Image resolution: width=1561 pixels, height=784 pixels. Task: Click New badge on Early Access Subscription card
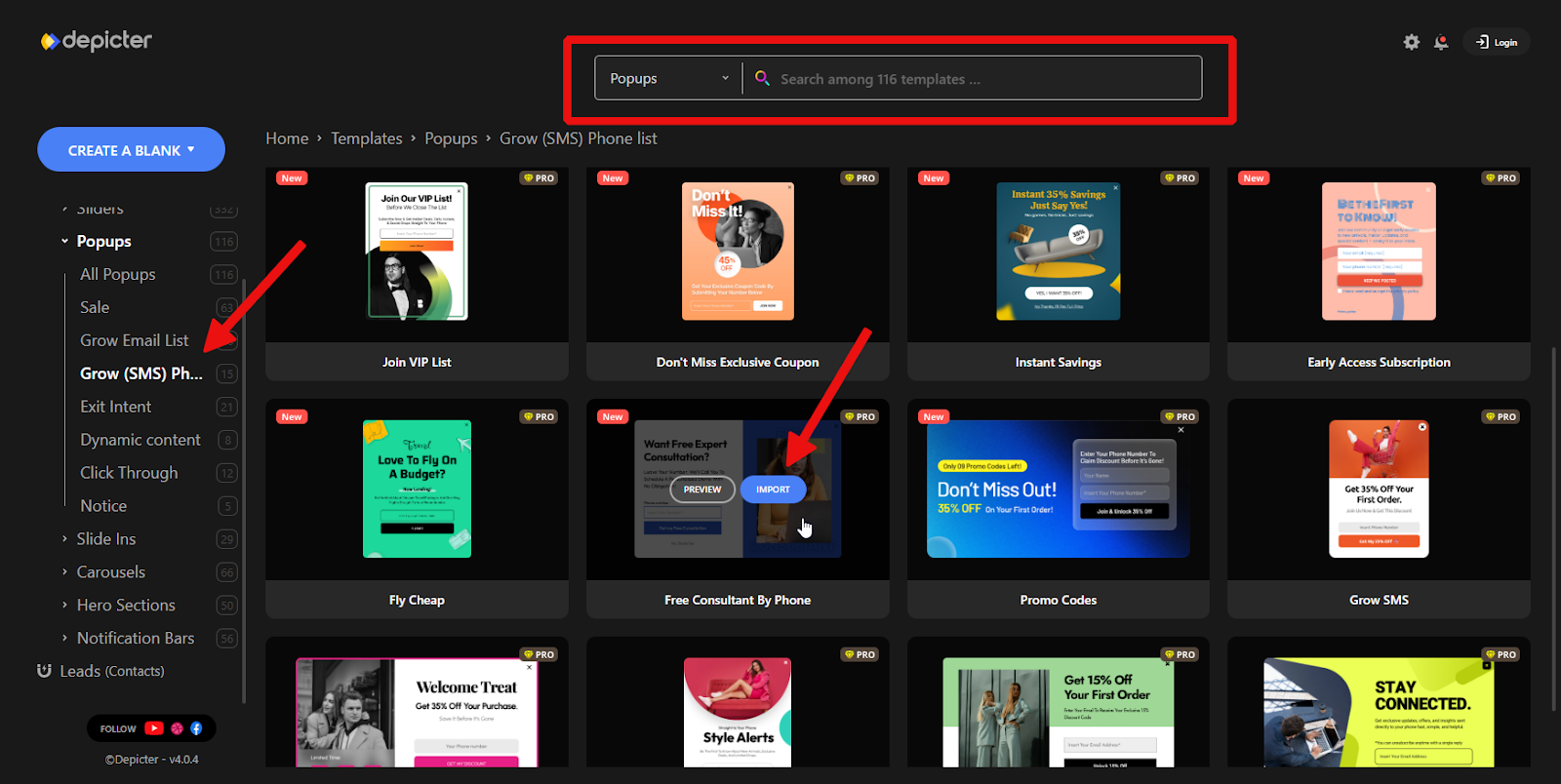point(1254,178)
